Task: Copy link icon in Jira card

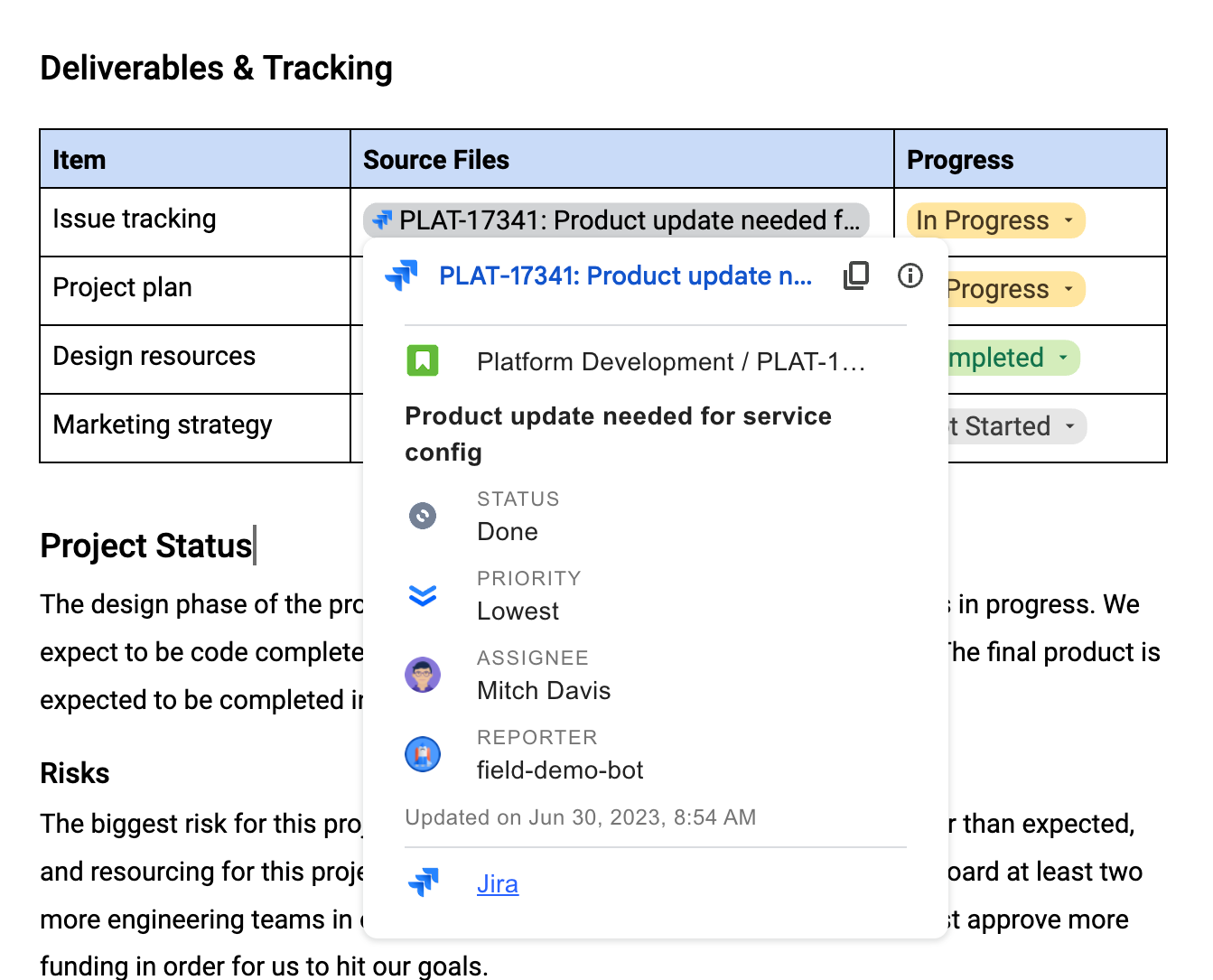Action: point(856,275)
